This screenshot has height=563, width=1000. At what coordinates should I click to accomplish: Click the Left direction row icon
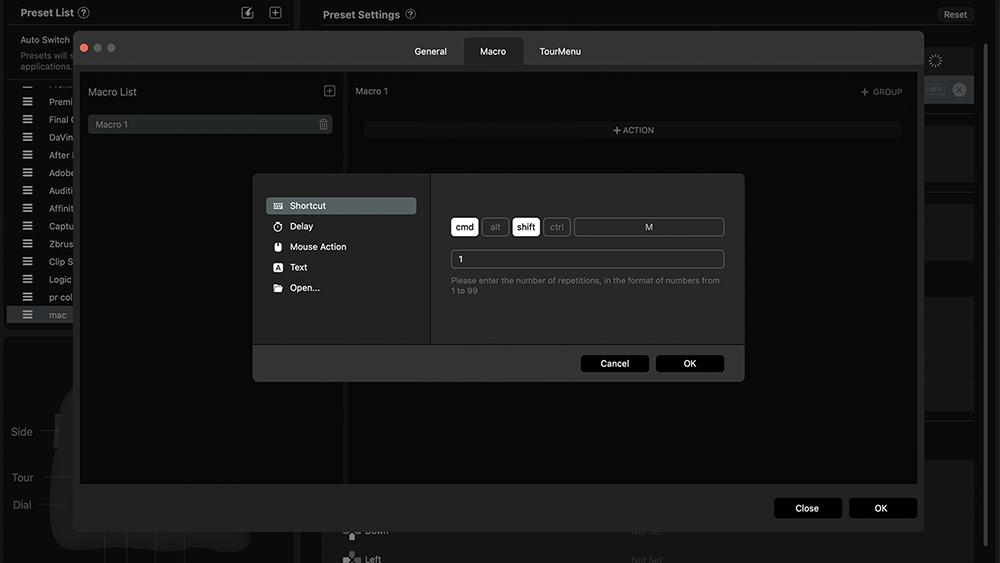click(x=351, y=559)
